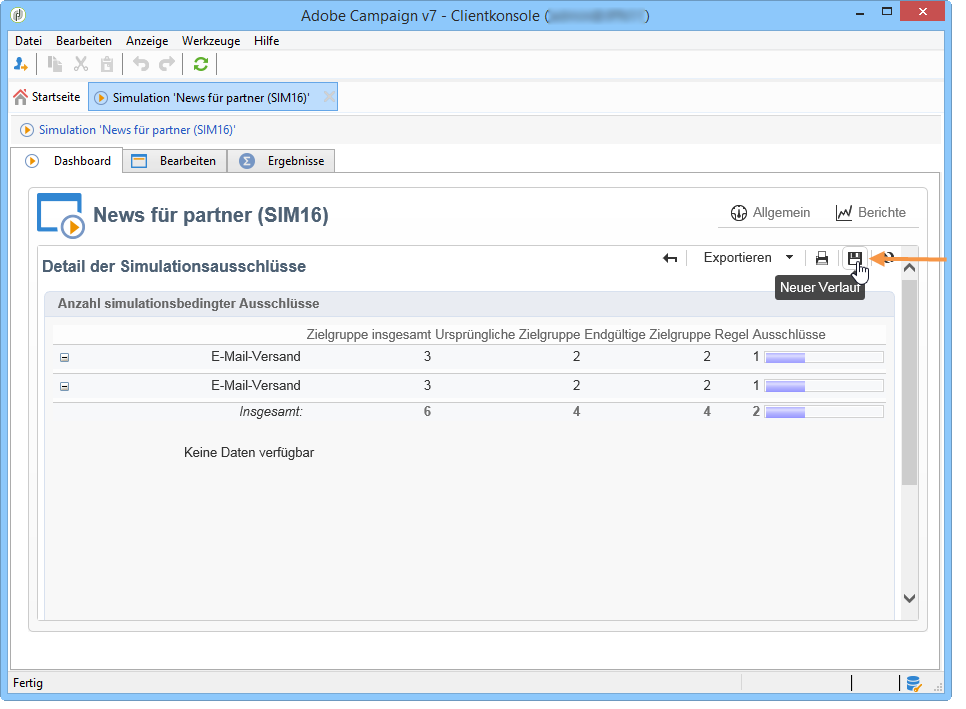Click the paste clipboard icon
The image size is (966, 709).
(107, 64)
